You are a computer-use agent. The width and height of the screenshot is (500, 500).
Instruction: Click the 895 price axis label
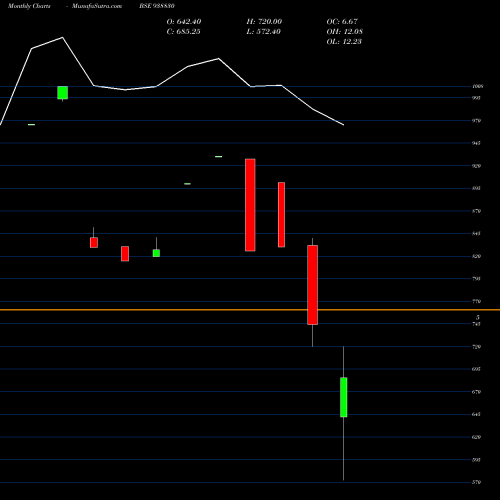pyautogui.click(x=477, y=188)
